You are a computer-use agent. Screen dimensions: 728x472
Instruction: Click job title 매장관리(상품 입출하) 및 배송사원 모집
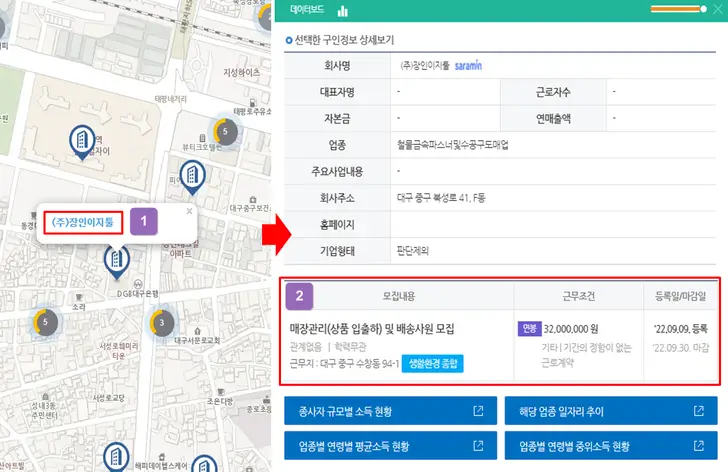tap(372, 329)
